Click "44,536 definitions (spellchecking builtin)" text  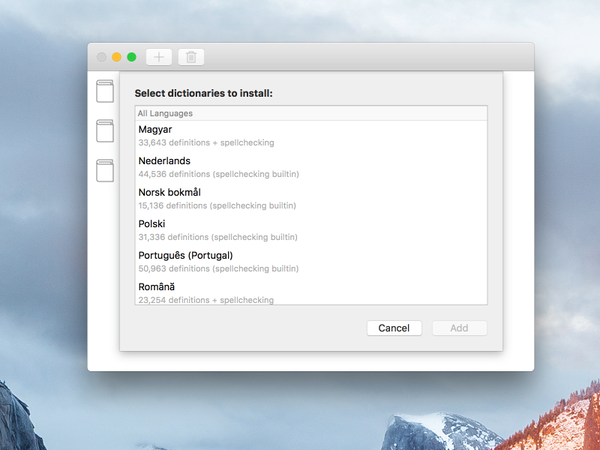point(218,174)
